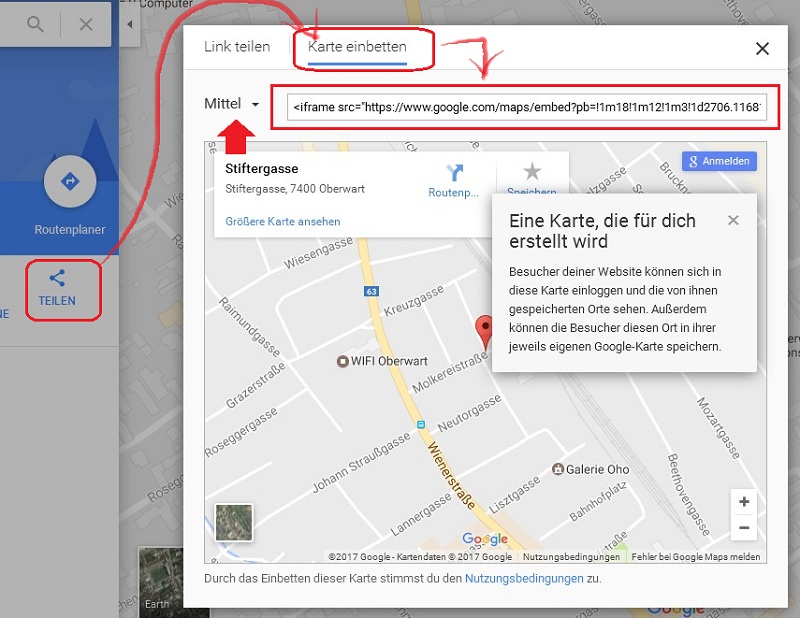Clear the search using the X icon
The width and height of the screenshot is (800, 618).
(x=86, y=24)
